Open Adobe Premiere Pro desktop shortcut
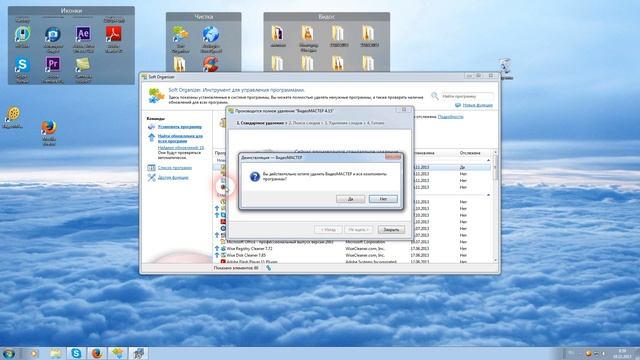The height and width of the screenshot is (360, 640). coord(53,64)
